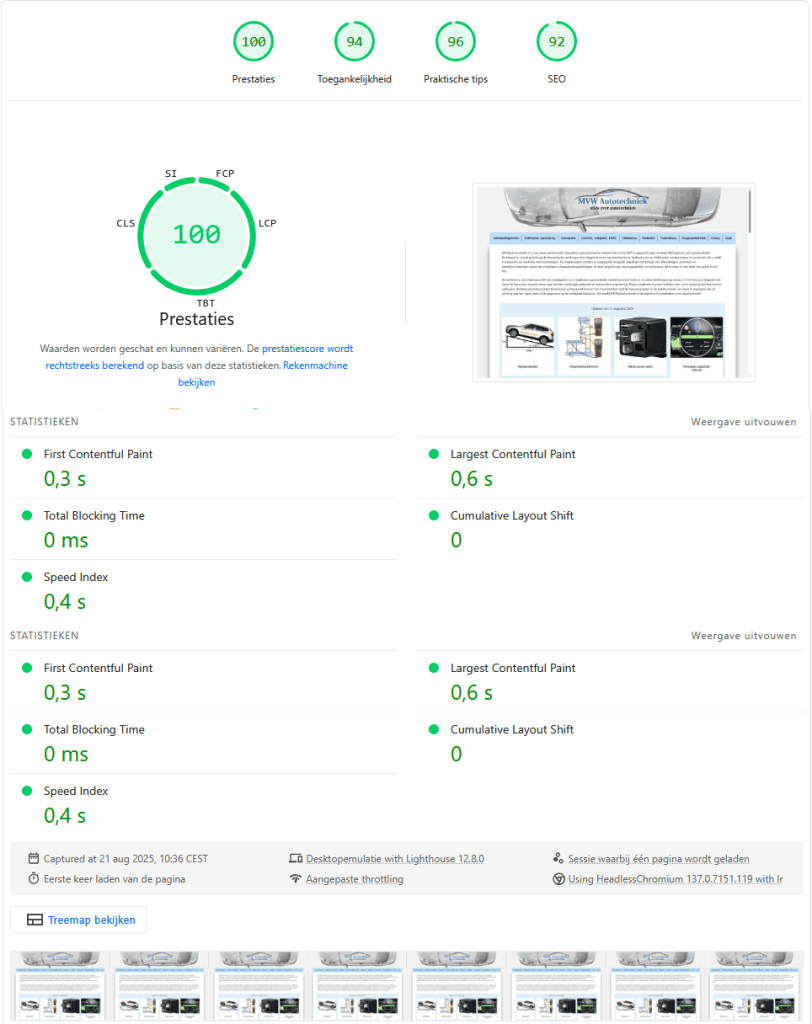
Task: Expand 'Weergave uitvouwen' directly under the page screenshot
Action: (x=743, y=422)
